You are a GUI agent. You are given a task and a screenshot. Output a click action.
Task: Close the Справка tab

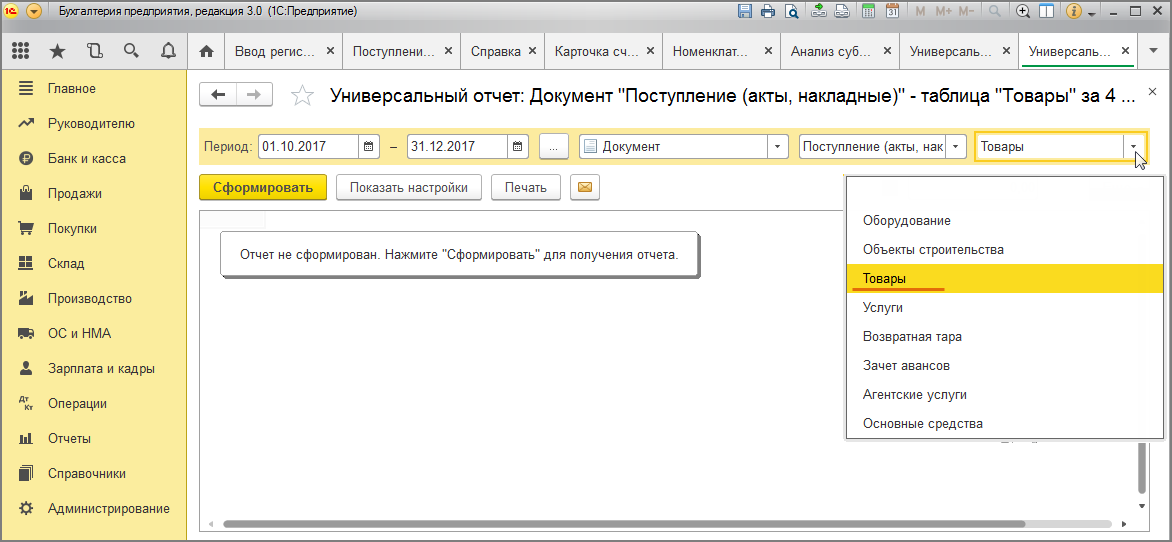(x=532, y=51)
